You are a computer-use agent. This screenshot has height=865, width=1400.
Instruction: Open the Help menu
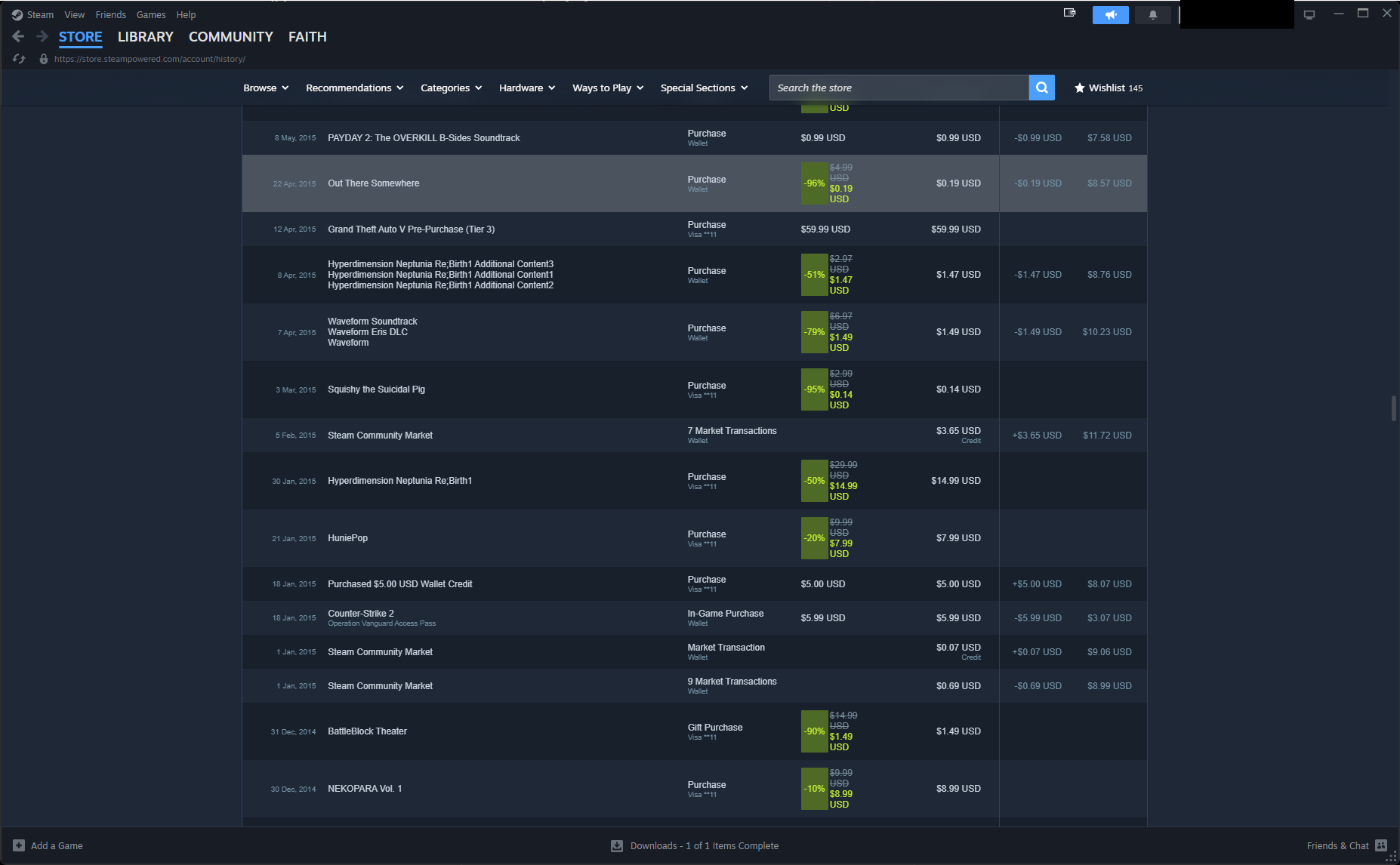click(186, 15)
